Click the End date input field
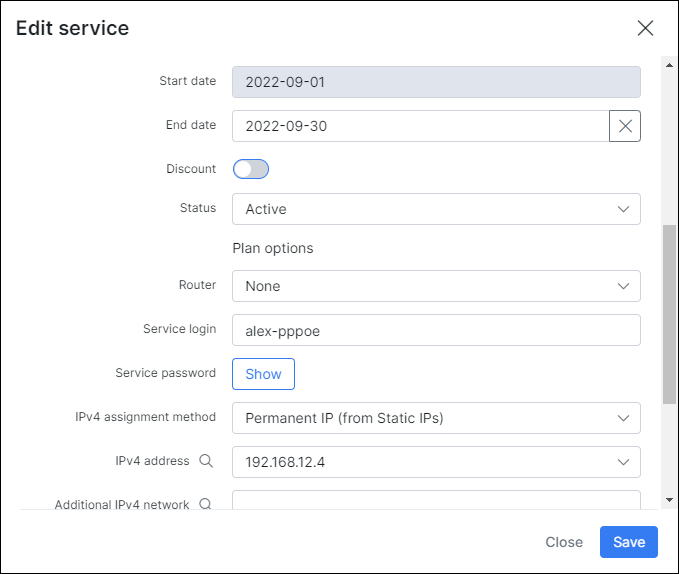The width and height of the screenshot is (679, 574). [x=420, y=126]
